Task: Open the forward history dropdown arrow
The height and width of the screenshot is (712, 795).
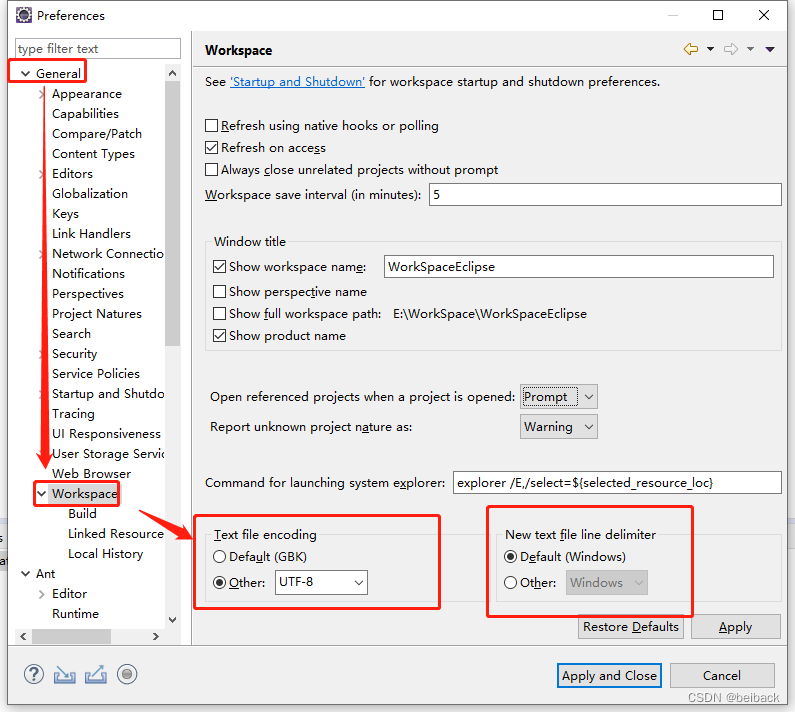Action: click(750, 49)
